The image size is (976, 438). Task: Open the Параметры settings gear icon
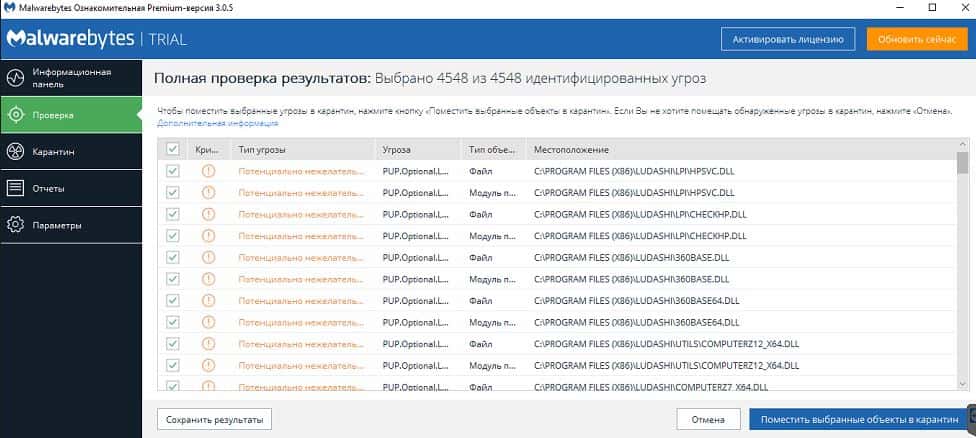click(16, 225)
